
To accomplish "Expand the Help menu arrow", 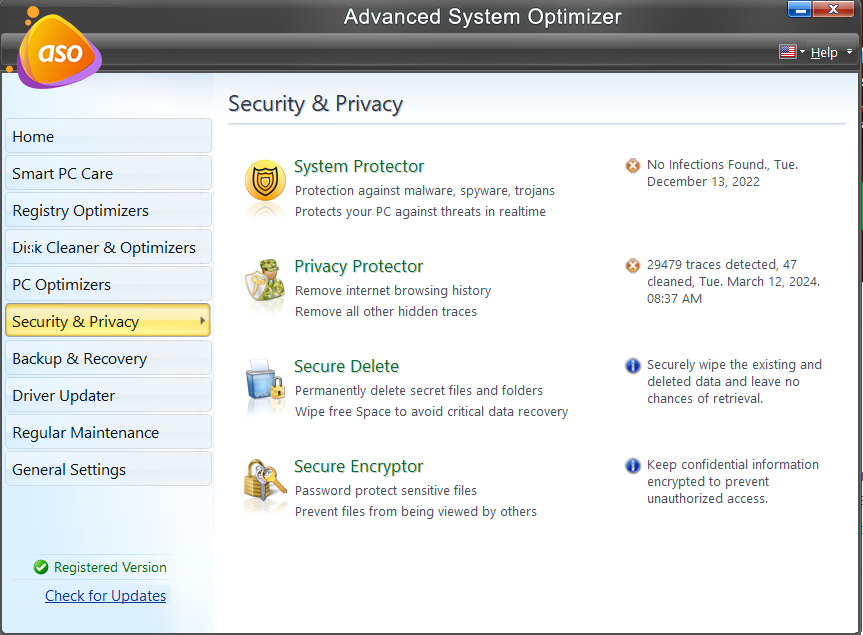I will pos(848,52).
